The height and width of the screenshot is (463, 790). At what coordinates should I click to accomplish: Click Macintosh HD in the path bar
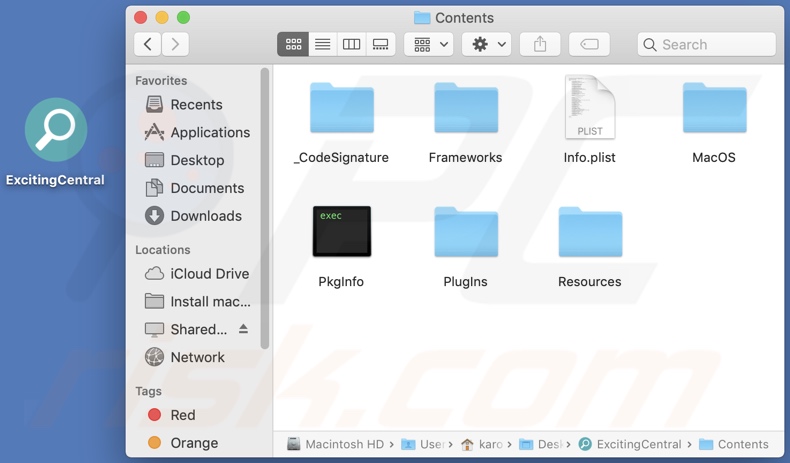pos(336,444)
